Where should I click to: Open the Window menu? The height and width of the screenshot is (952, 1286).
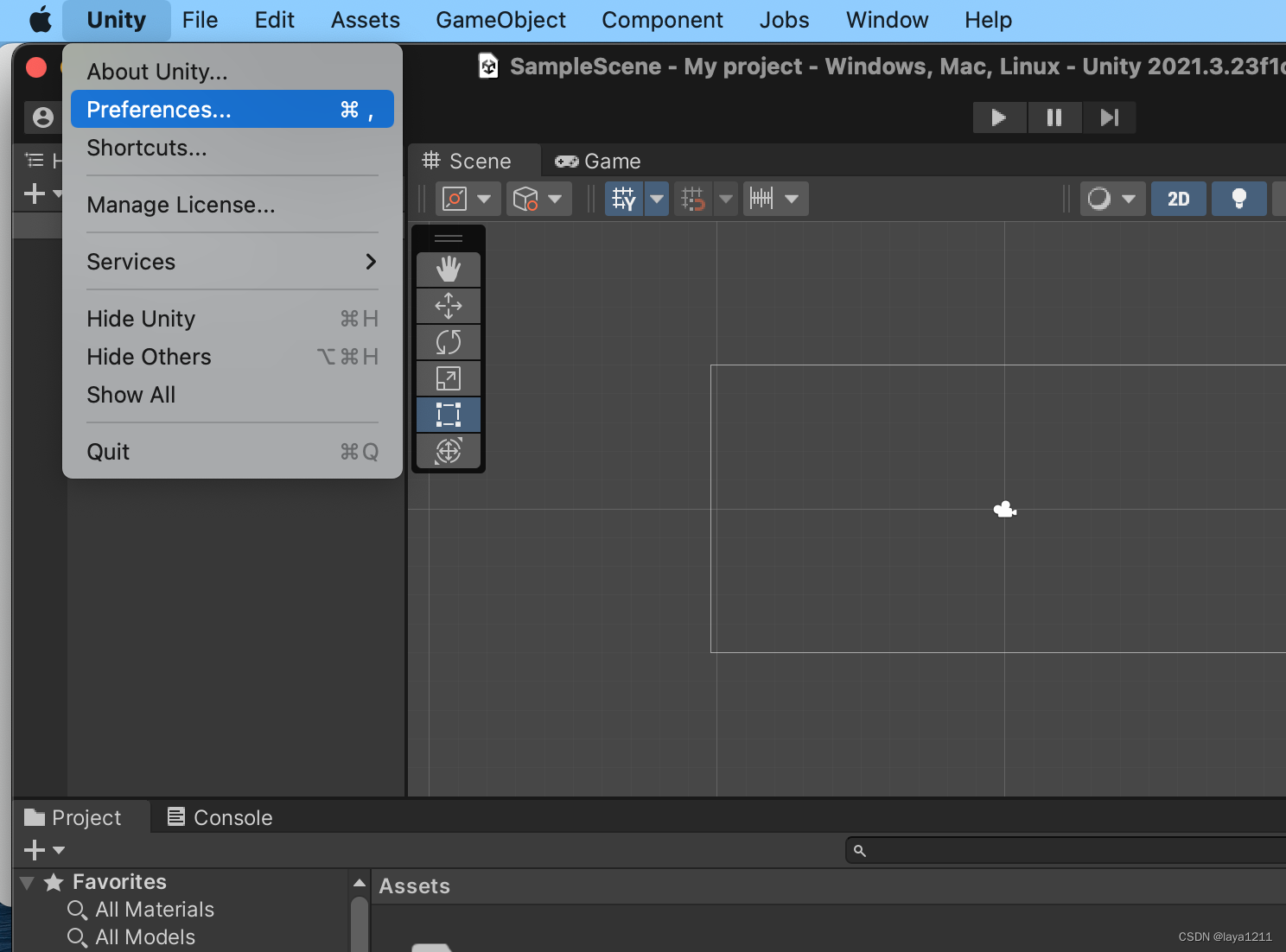[x=887, y=20]
